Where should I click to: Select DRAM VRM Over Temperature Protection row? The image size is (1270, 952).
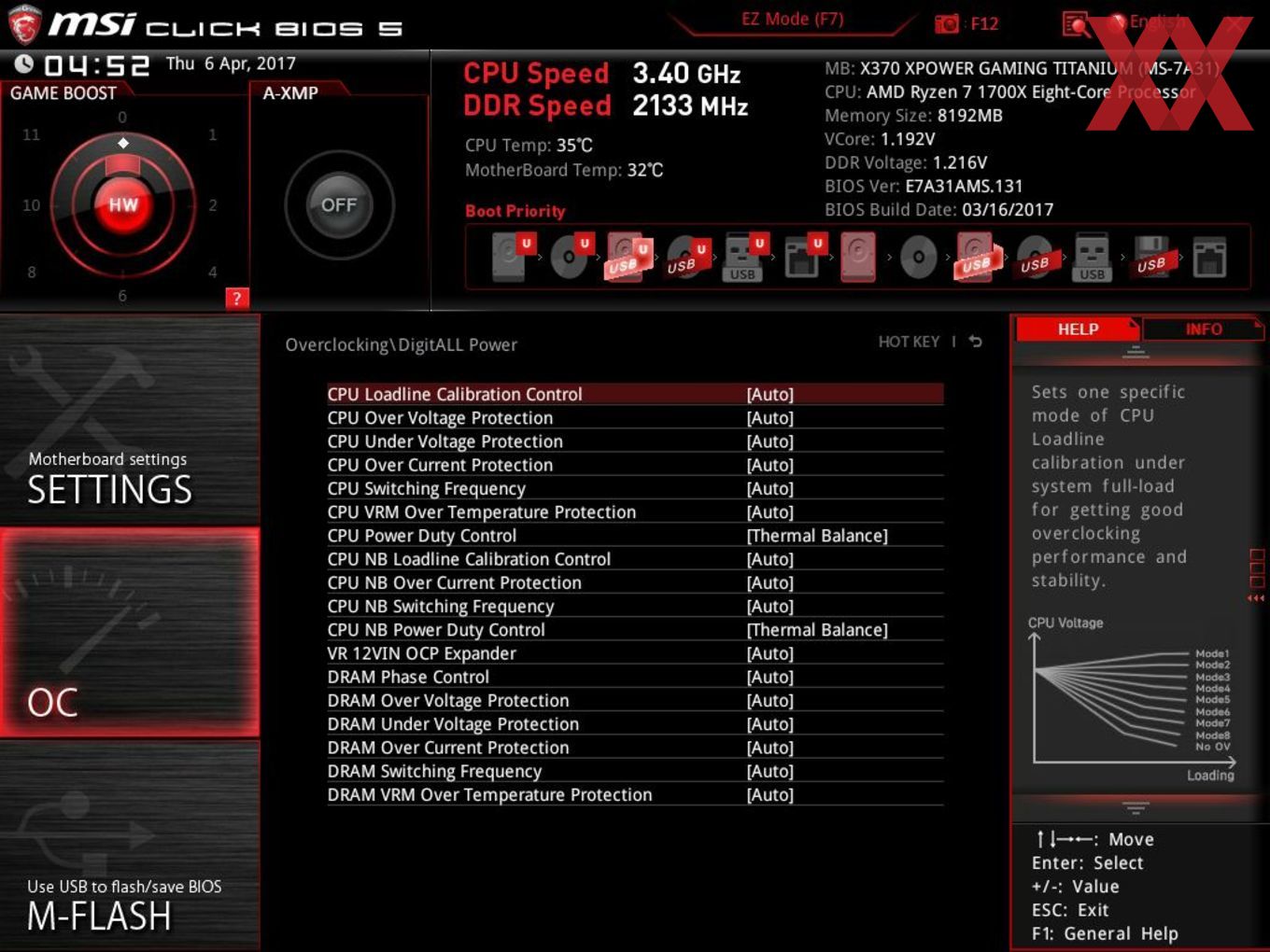(x=635, y=795)
